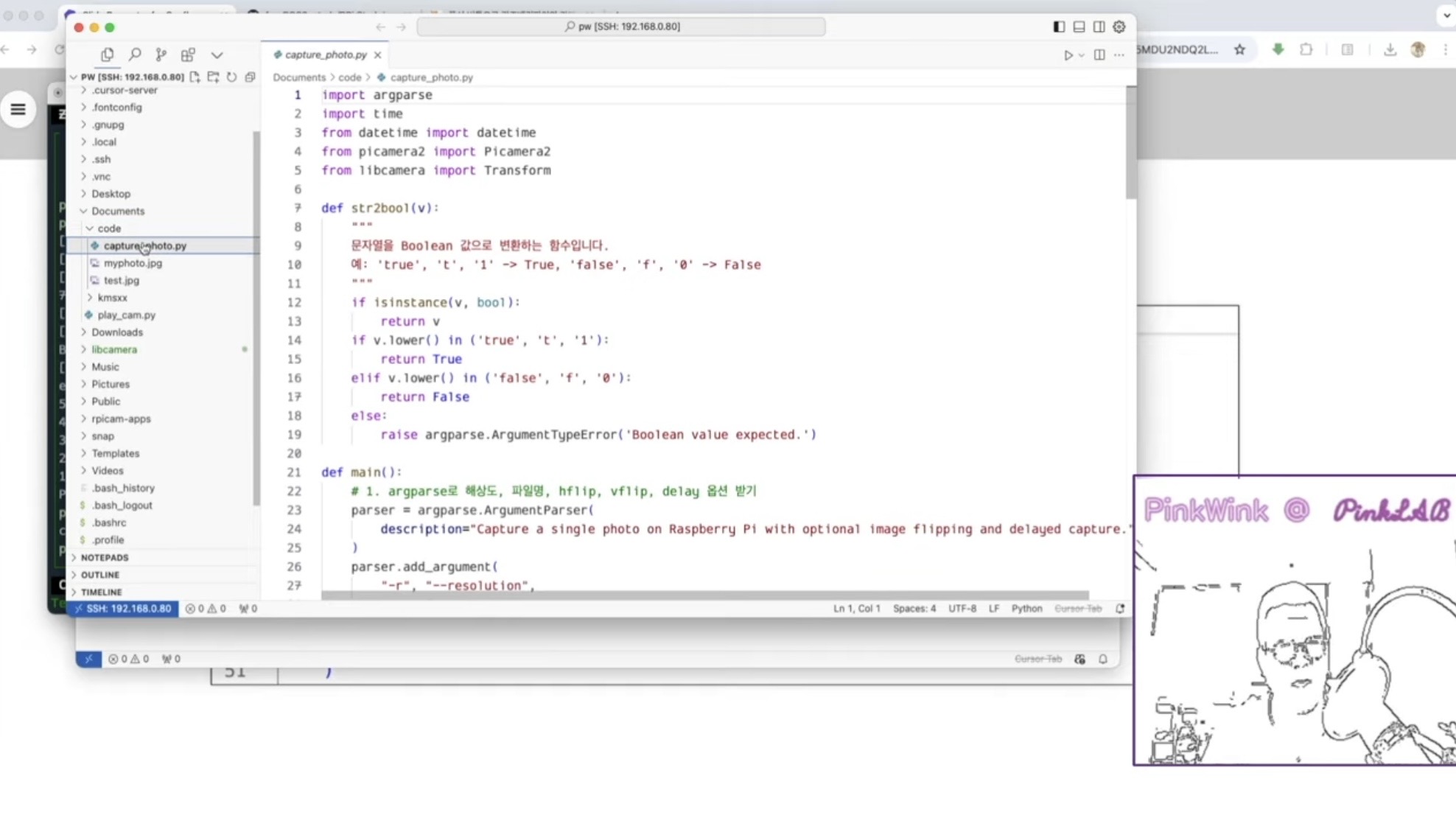Refresh the explorer file tree

tap(231, 77)
